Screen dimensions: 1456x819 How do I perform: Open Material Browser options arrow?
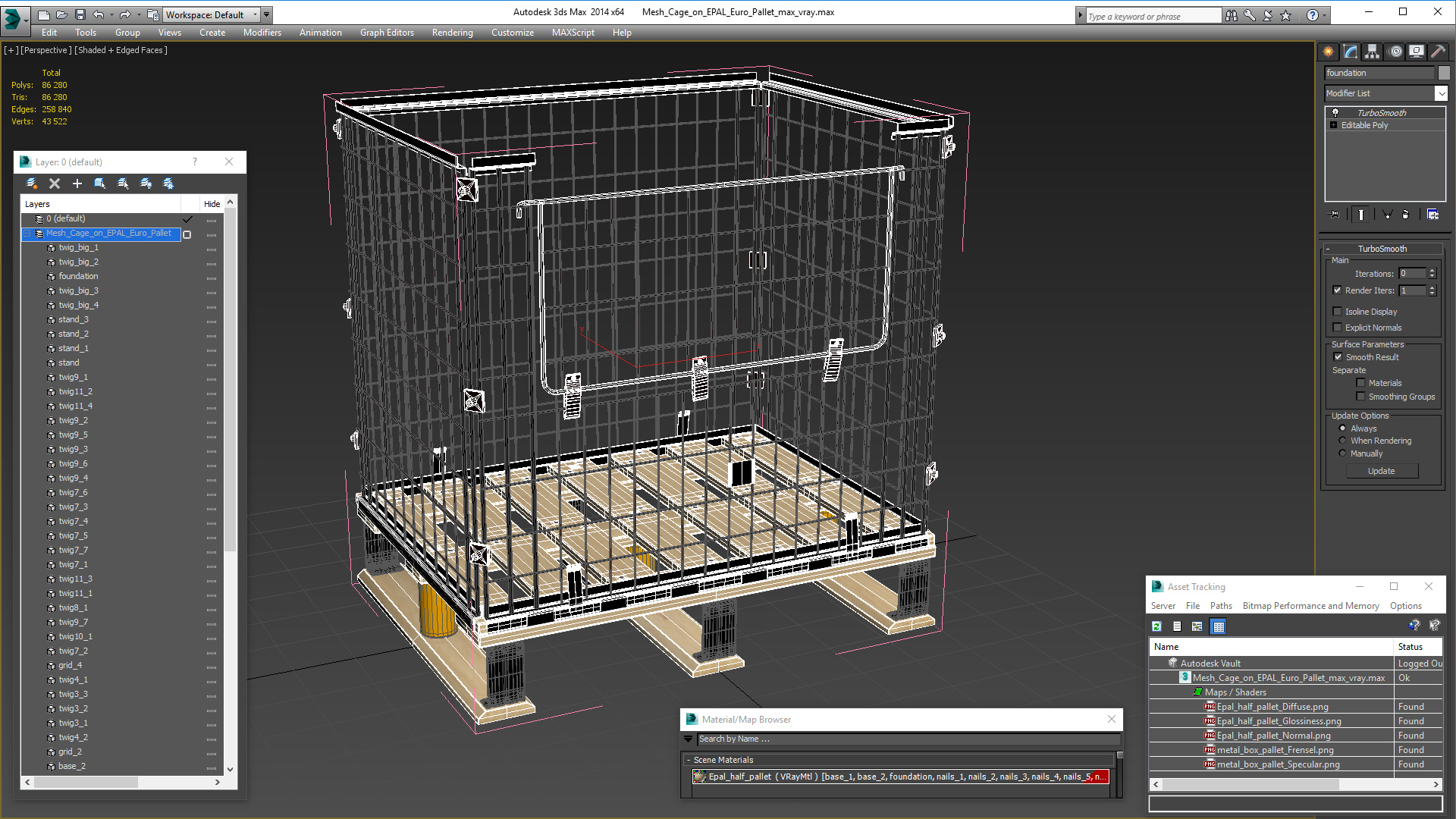[x=688, y=739]
